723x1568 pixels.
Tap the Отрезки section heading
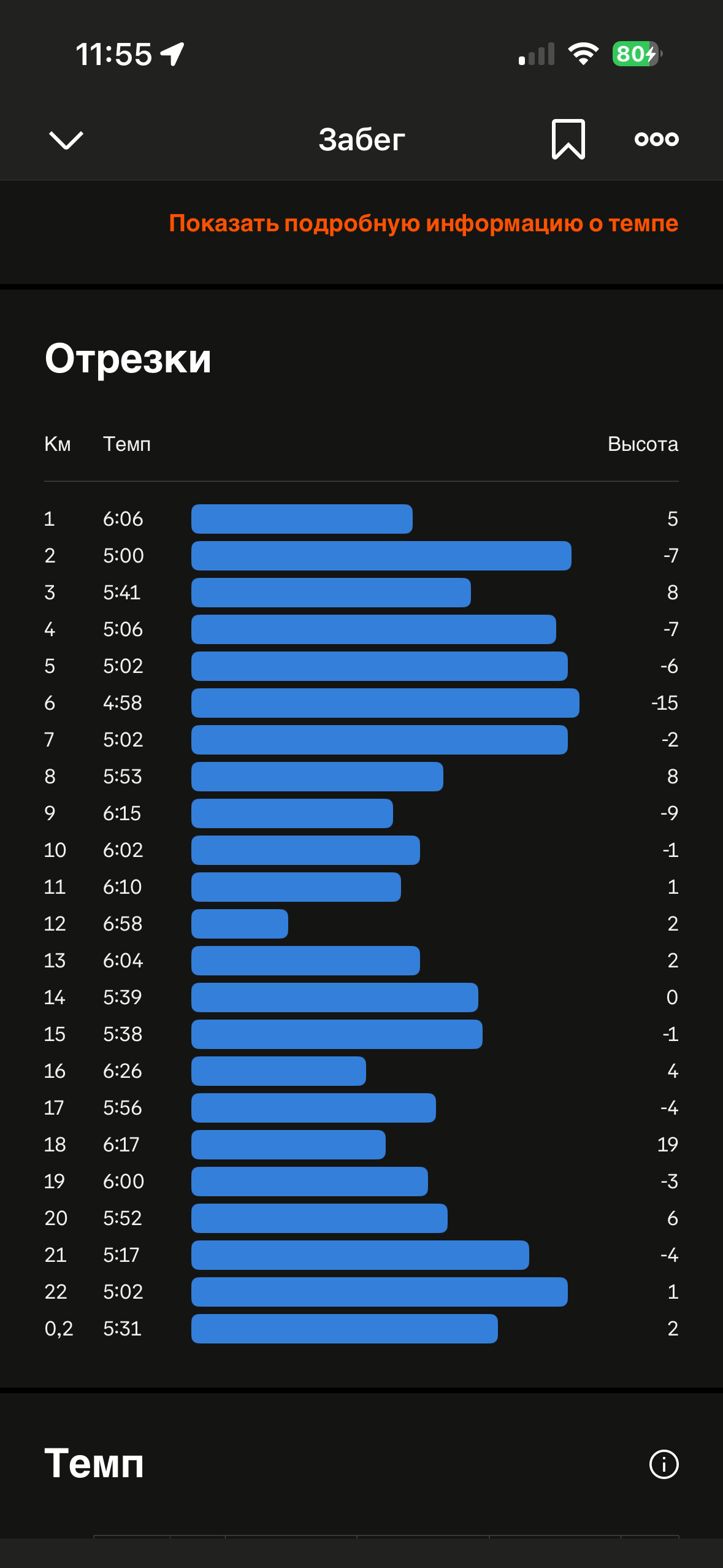point(128,358)
